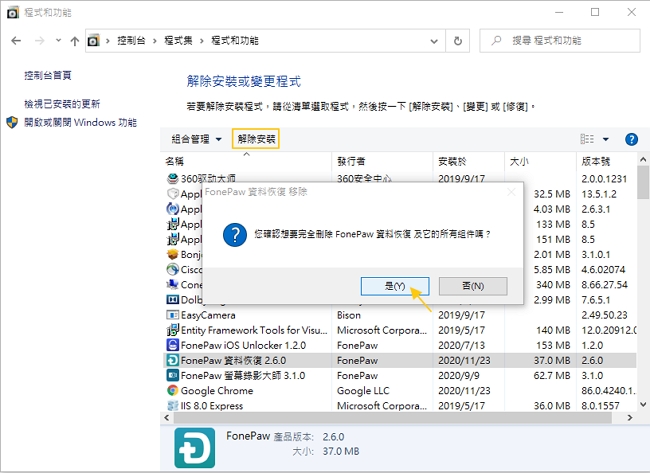Open the 組合管理 dropdown menu
Screen dimensions: 650x473
(x=196, y=139)
